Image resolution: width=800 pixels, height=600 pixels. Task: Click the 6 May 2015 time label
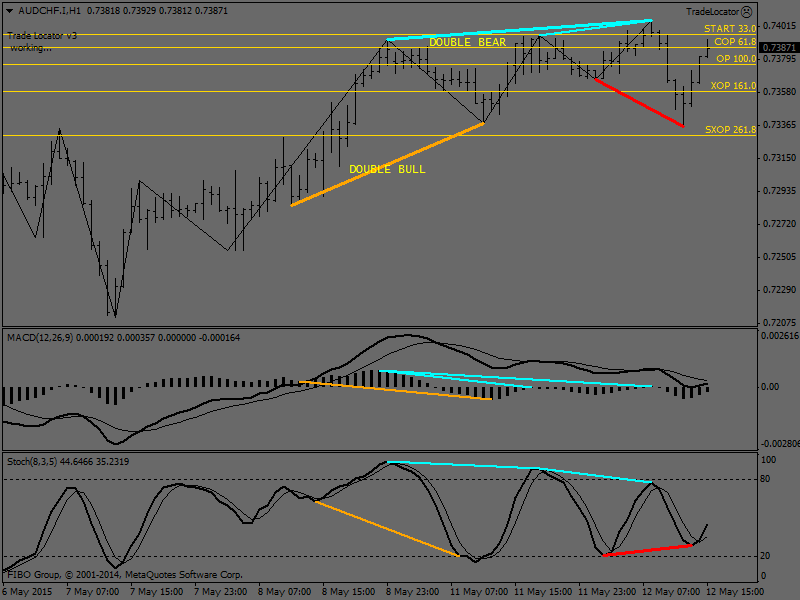click(x=28, y=592)
